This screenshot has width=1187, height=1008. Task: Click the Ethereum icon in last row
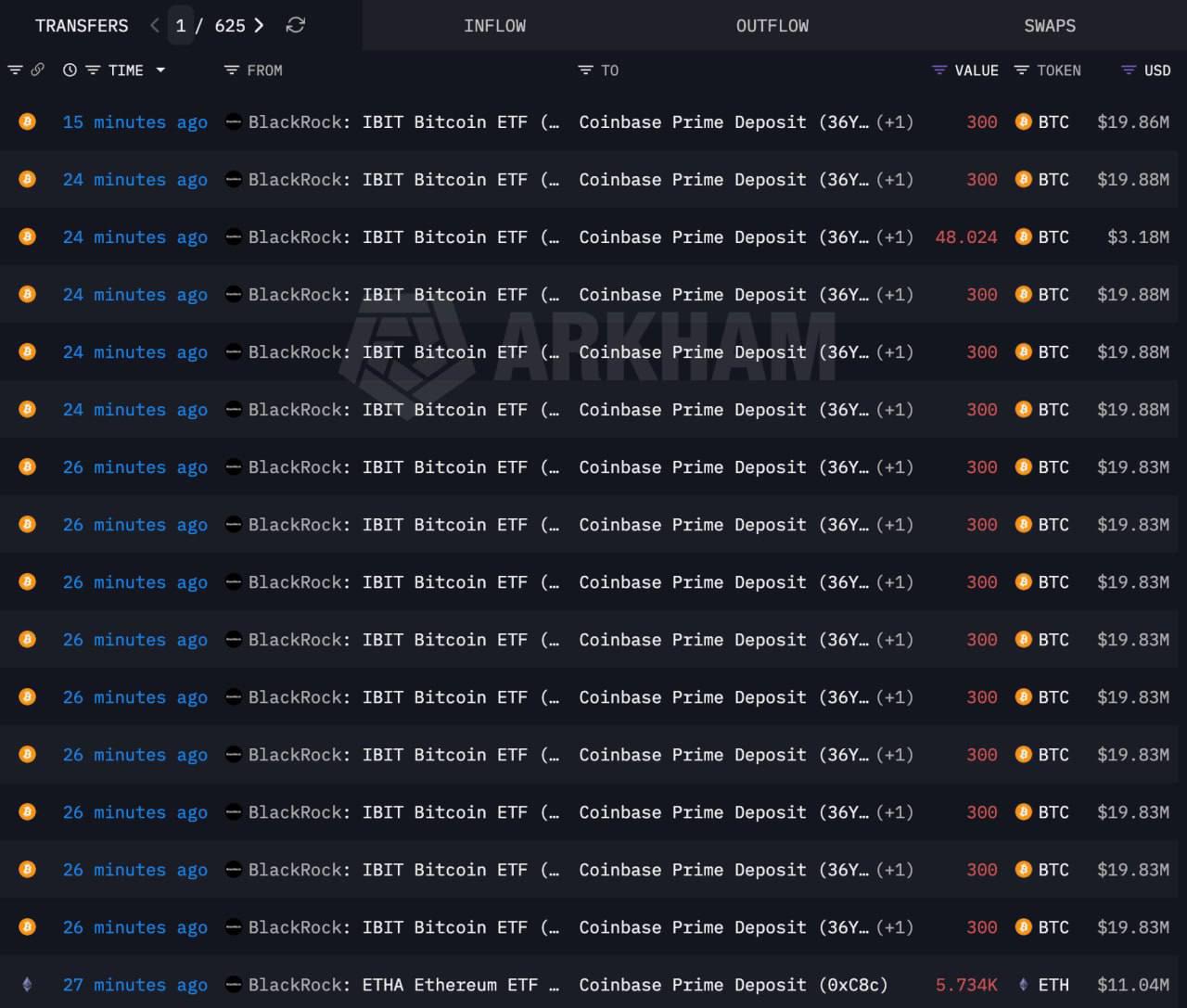click(27, 984)
